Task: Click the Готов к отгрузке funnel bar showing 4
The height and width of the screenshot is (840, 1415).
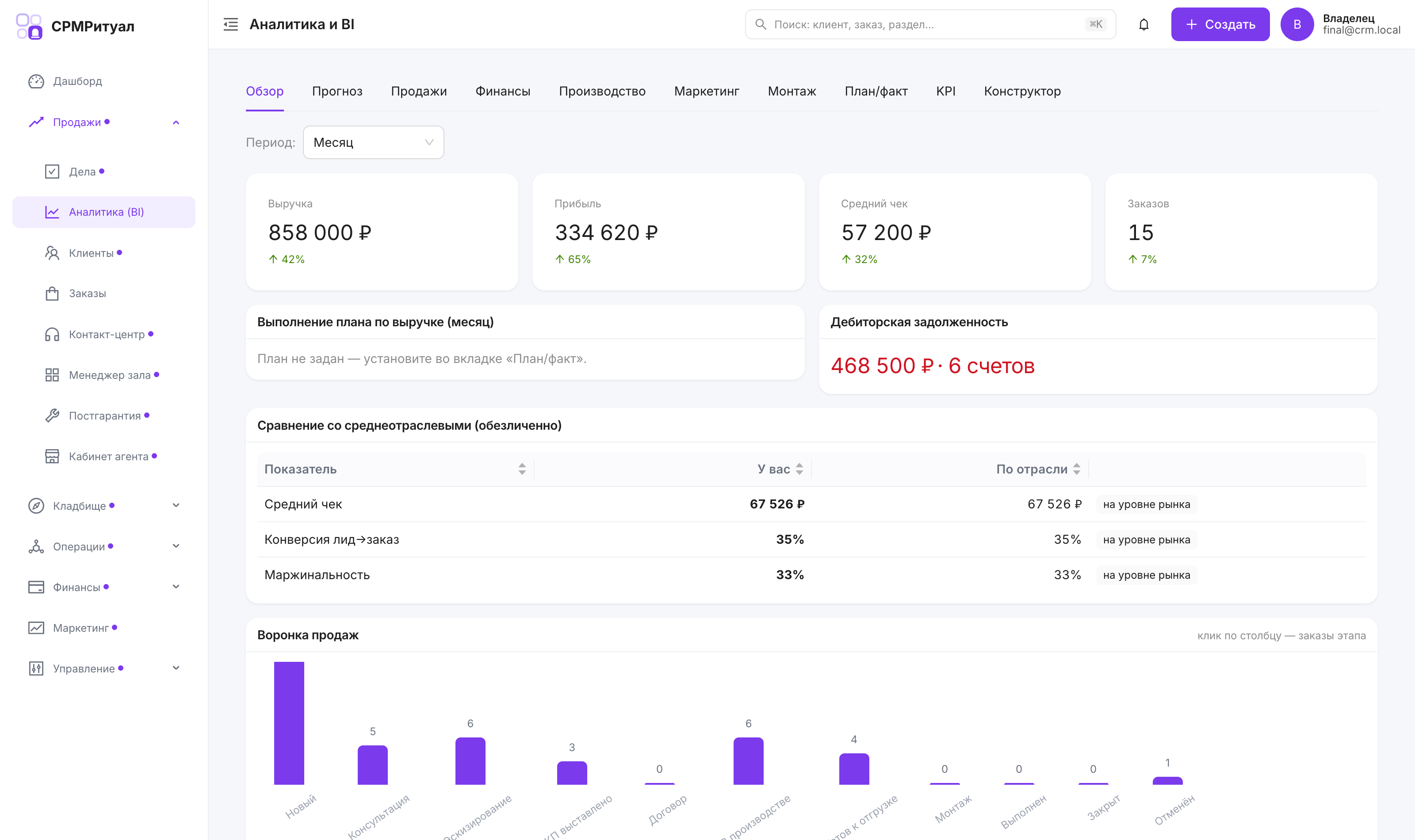Action: tap(854, 769)
